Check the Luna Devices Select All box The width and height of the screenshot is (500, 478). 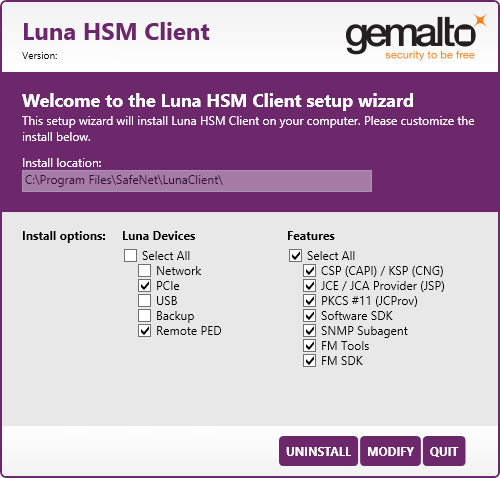click(x=130, y=256)
